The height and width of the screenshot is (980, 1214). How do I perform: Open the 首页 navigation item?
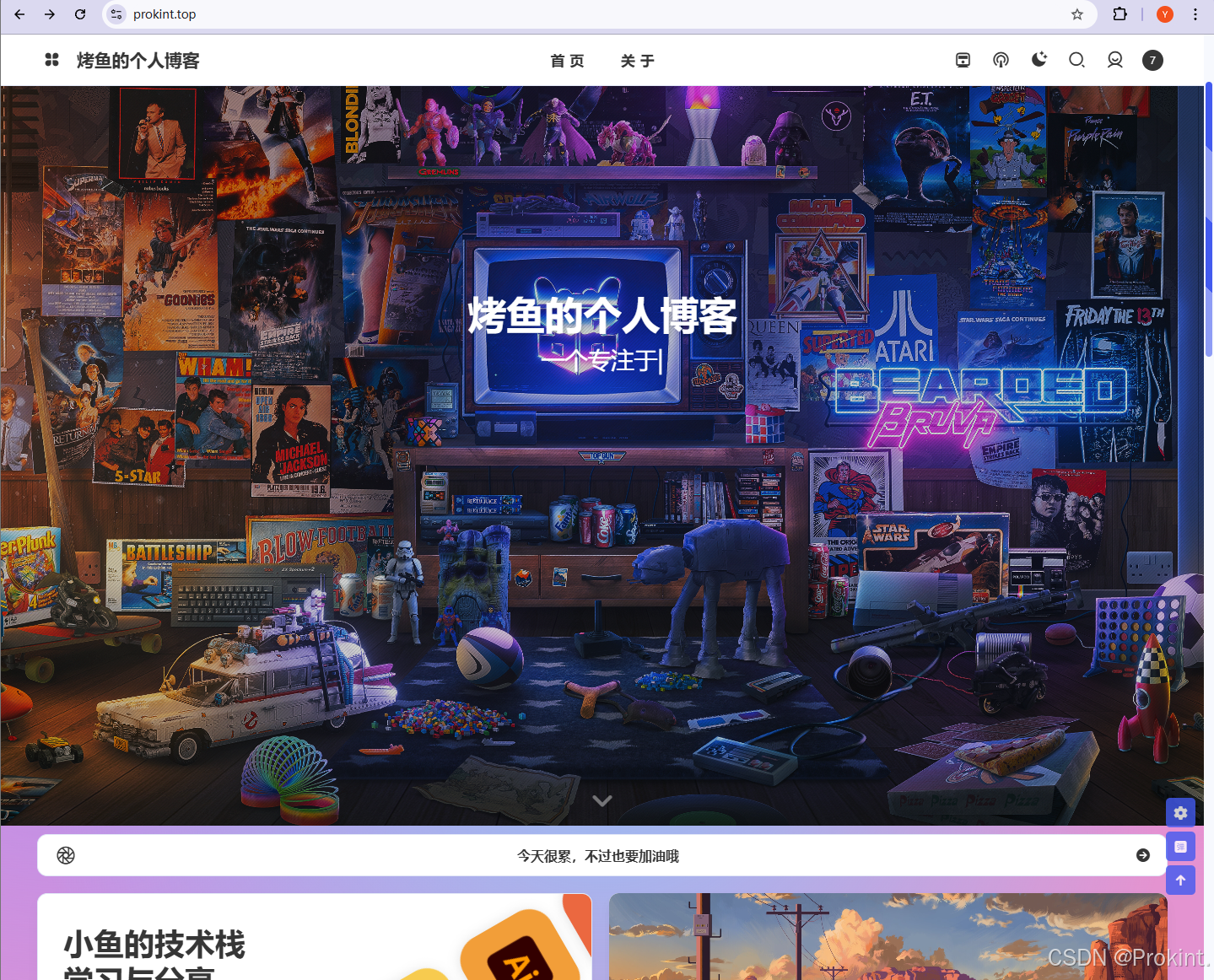(567, 61)
